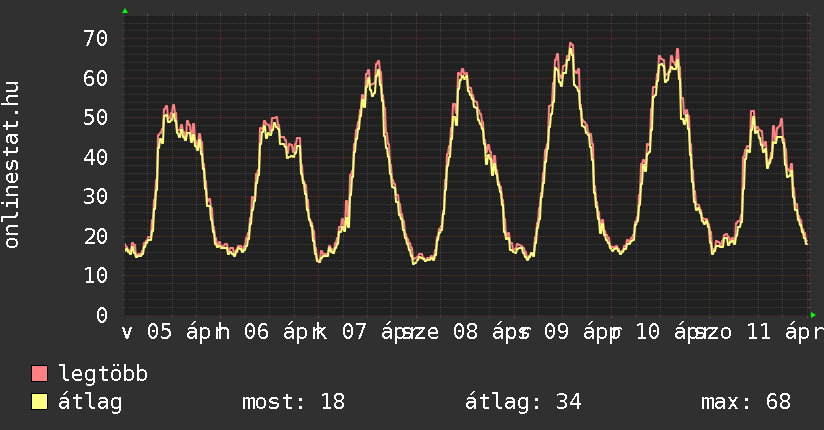Click the 'most: 18' current value
This screenshot has height=430, width=824.
(x=293, y=402)
